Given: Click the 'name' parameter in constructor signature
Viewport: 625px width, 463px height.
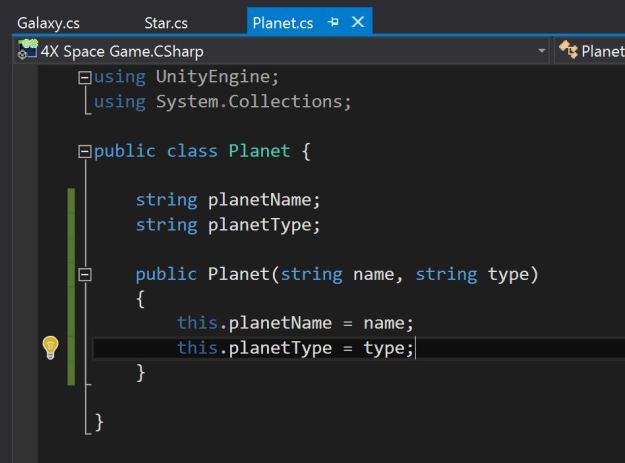Looking at the screenshot, I should pos(376,274).
